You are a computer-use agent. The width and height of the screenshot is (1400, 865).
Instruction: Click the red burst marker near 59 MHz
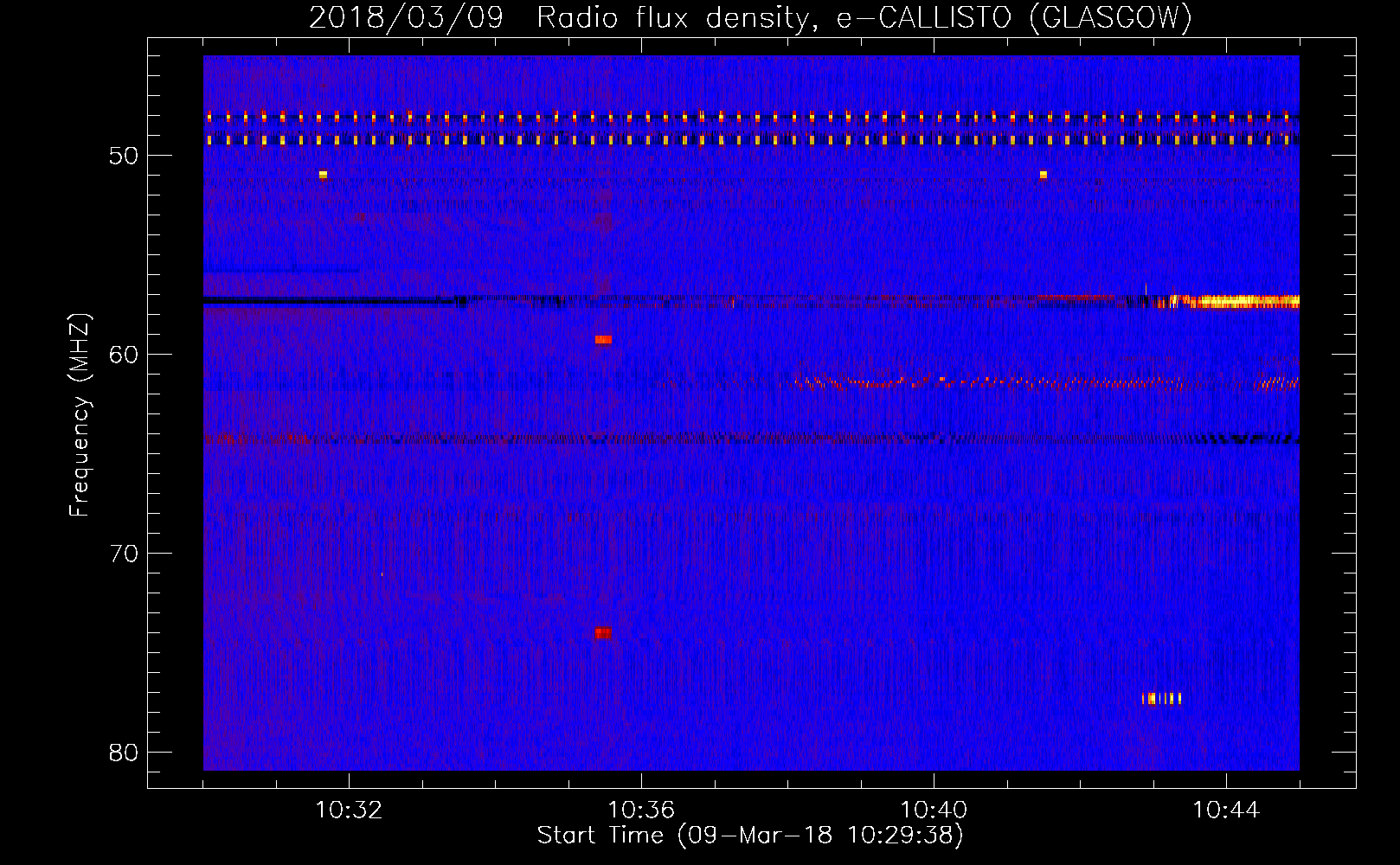(x=603, y=340)
